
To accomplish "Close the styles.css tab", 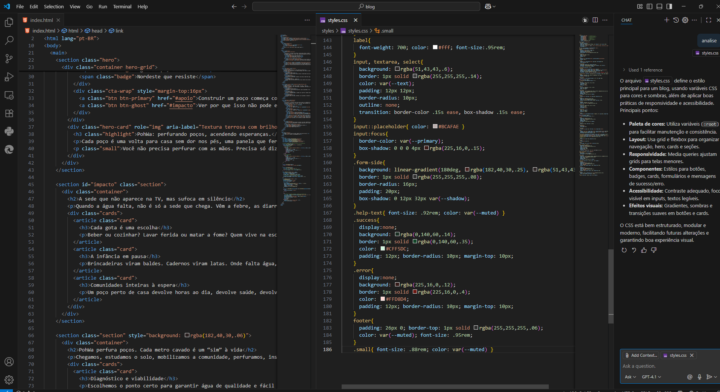I will coord(355,20).
